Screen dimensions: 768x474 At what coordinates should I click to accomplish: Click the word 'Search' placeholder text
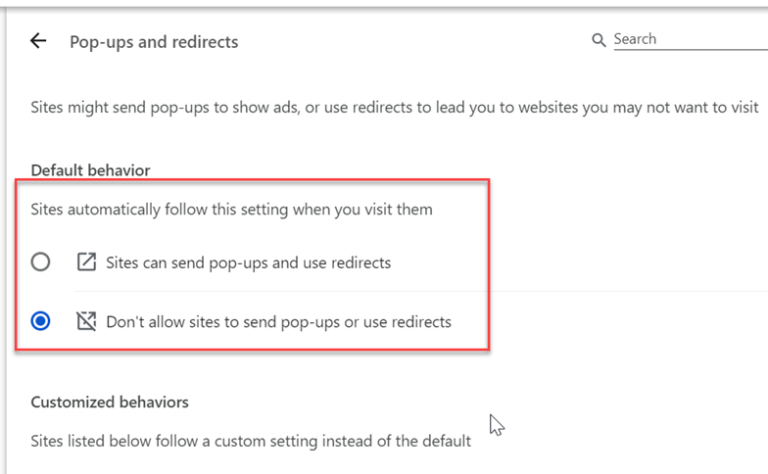click(635, 39)
